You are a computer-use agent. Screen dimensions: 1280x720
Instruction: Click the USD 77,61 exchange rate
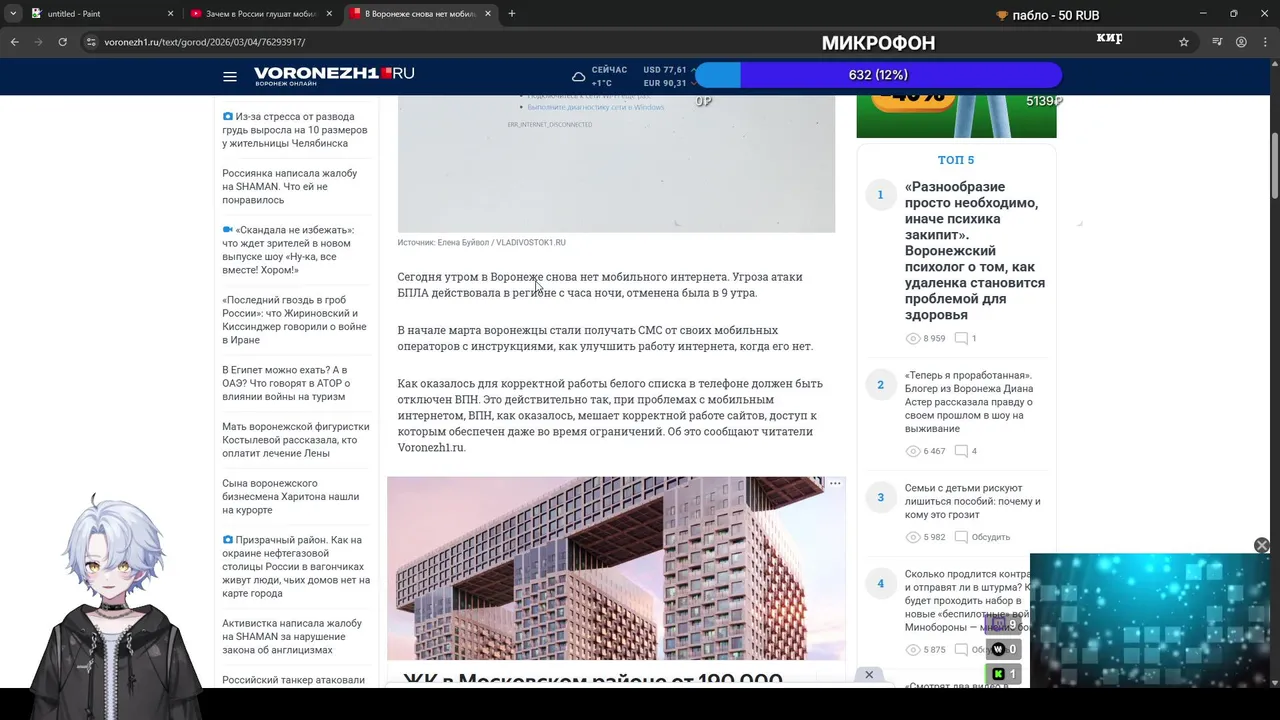click(x=665, y=70)
